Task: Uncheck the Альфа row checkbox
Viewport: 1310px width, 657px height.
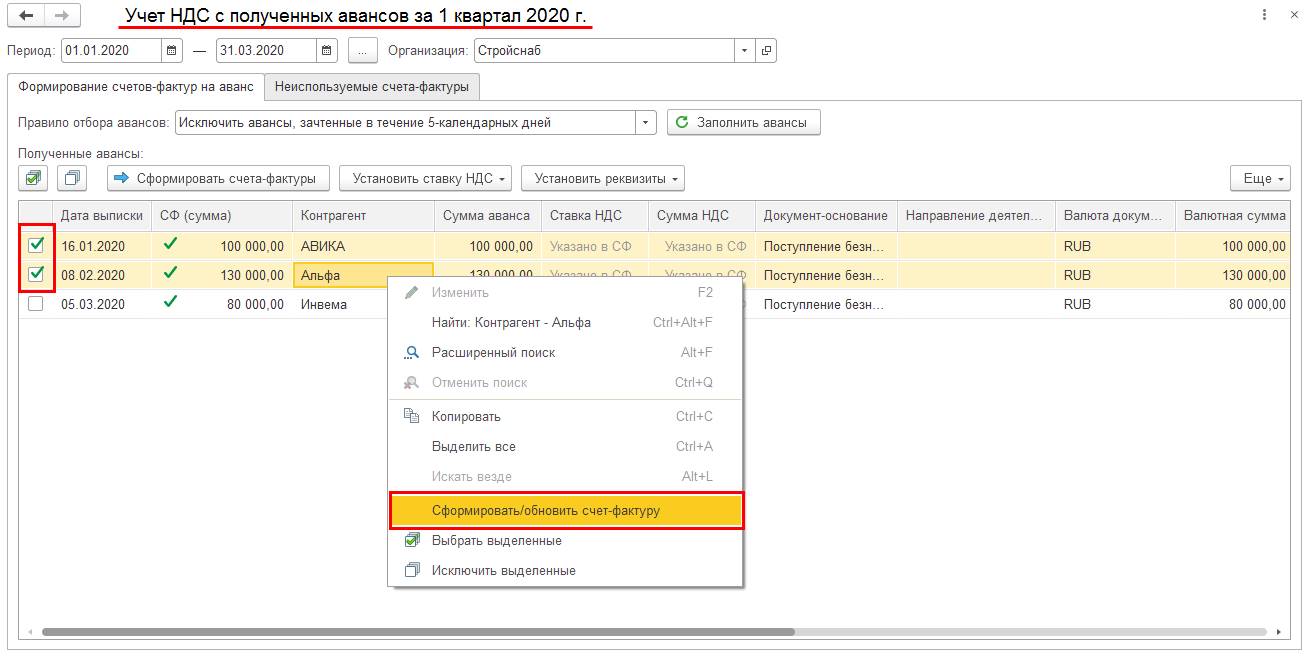Action: [x=36, y=274]
